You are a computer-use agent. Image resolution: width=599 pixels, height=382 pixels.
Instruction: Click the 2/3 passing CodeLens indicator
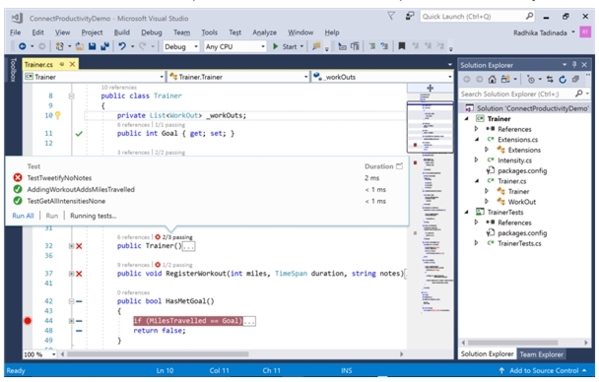(x=174, y=237)
